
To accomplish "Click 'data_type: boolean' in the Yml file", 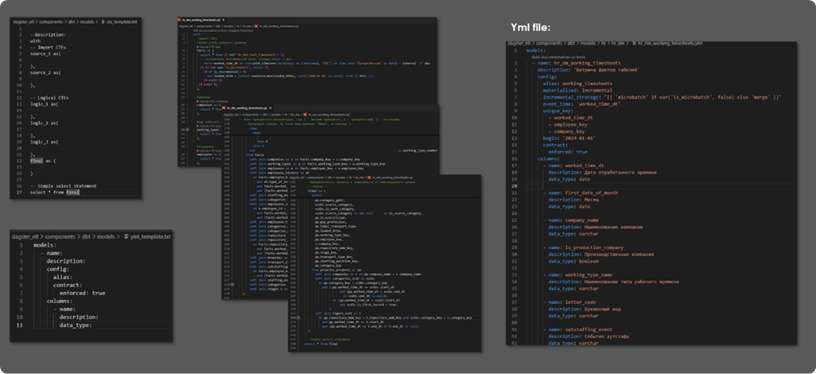I will pyautogui.click(x=572, y=261).
